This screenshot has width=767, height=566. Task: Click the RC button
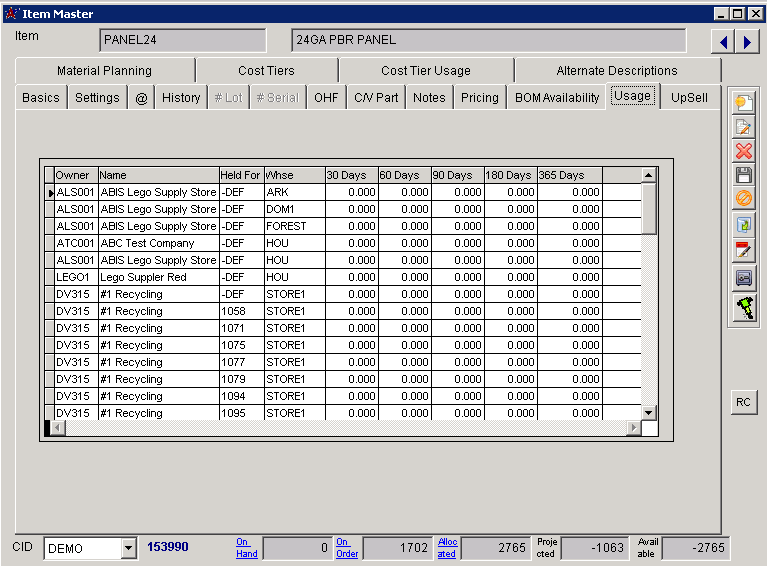click(743, 402)
